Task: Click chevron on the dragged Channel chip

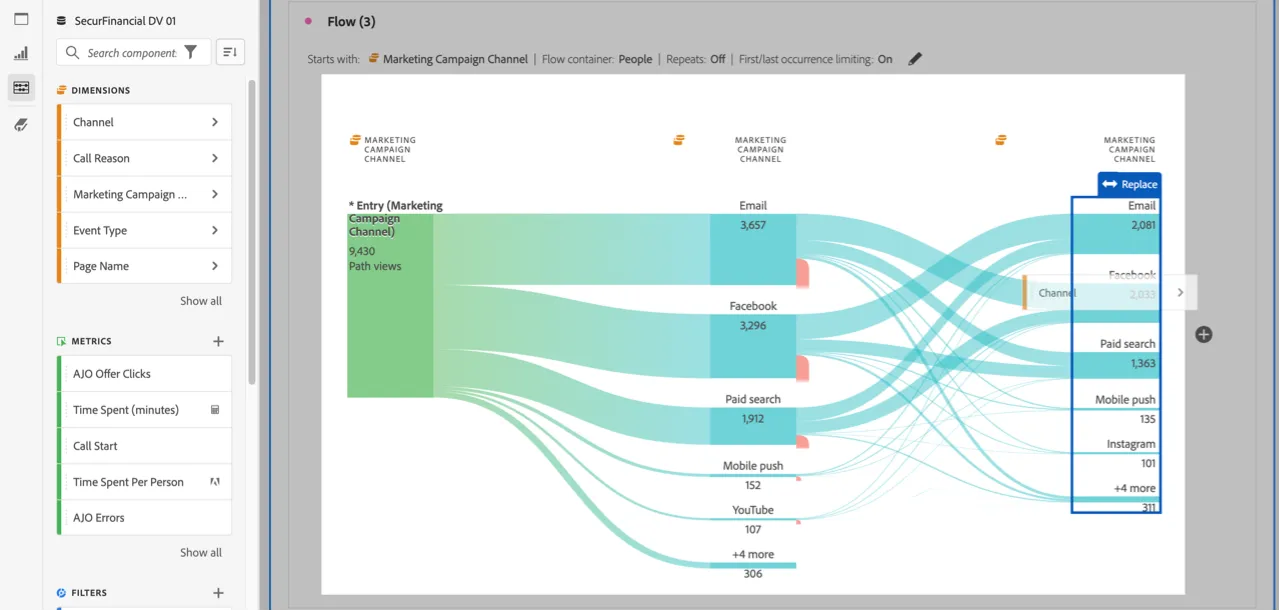Action: coord(1180,293)
